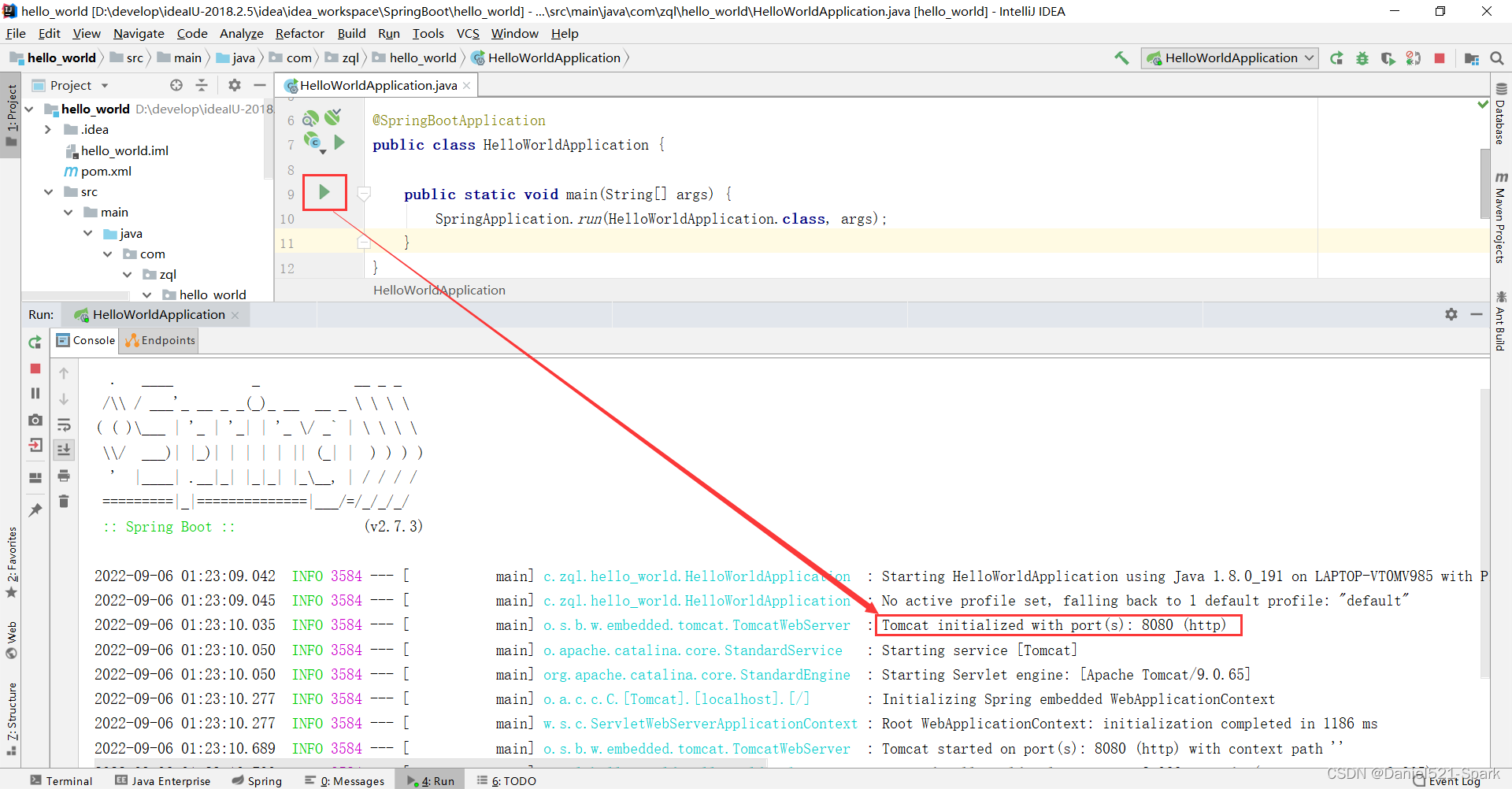This screenshot has width=1512, height=789.
Task: Toggle the Favorites side tool window
Action: [12, 562]
